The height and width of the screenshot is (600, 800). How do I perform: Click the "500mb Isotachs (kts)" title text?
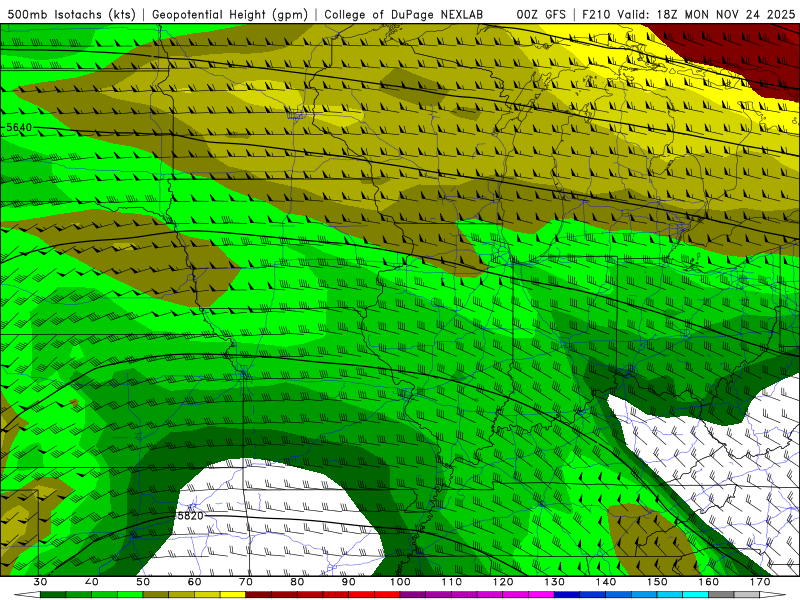[71, 15]
